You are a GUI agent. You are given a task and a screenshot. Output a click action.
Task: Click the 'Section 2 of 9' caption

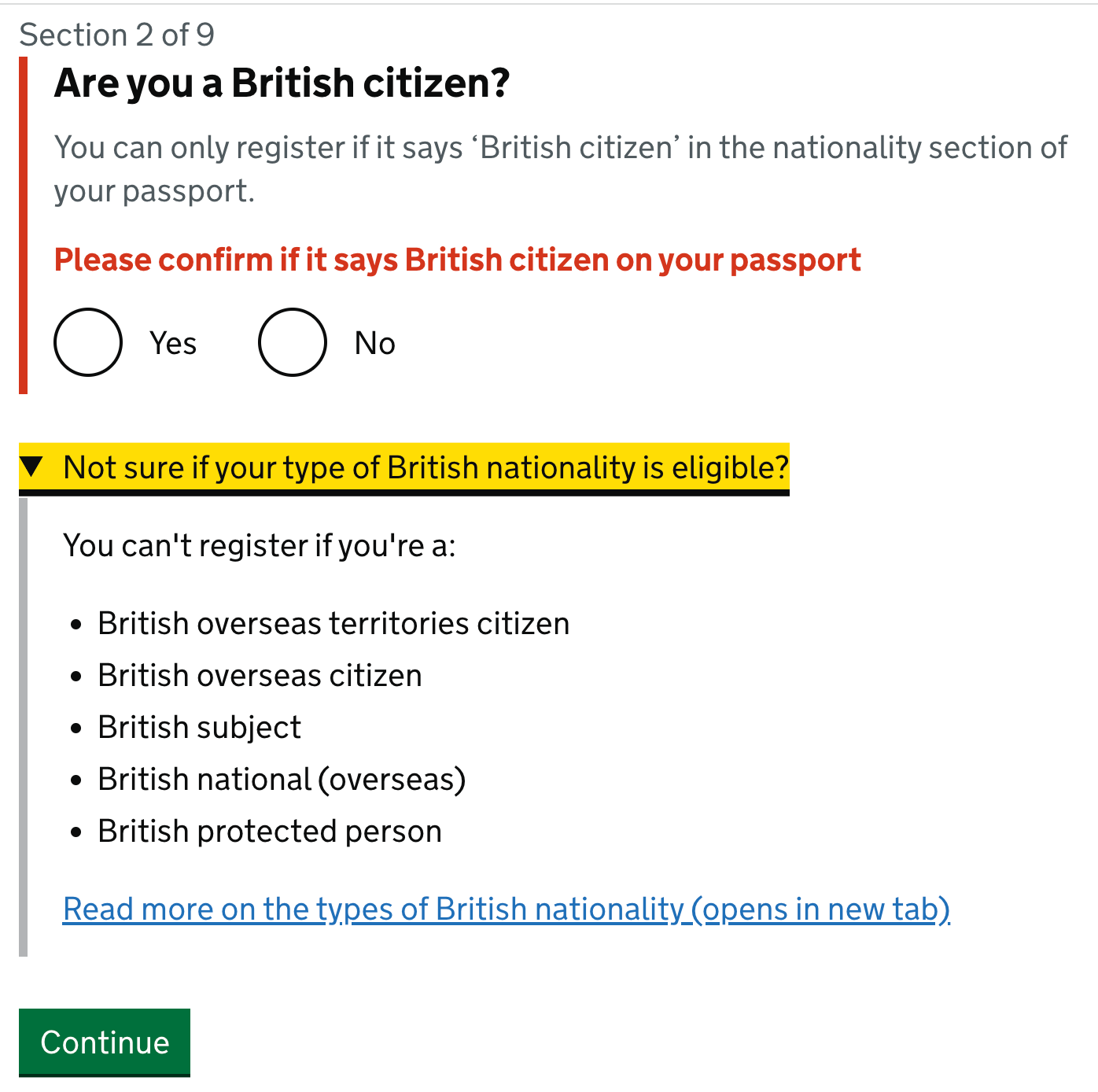tap(116, 35)
